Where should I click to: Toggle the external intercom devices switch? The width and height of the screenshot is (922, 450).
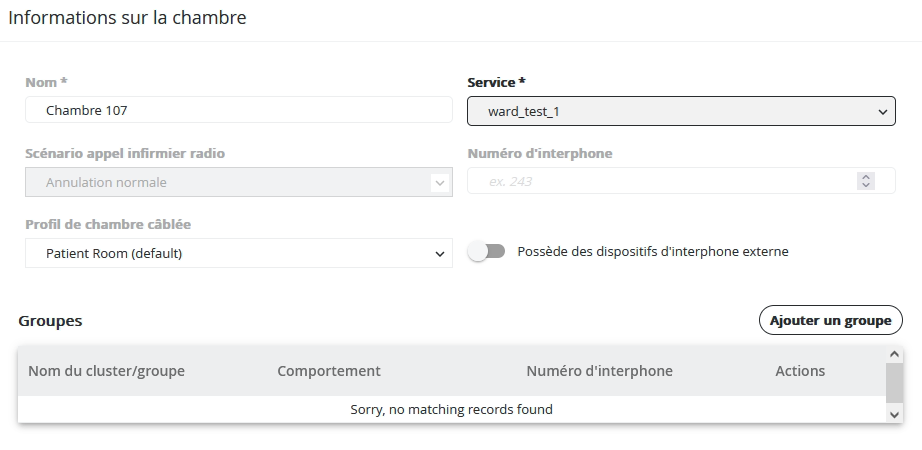click(x=487, y=252)
